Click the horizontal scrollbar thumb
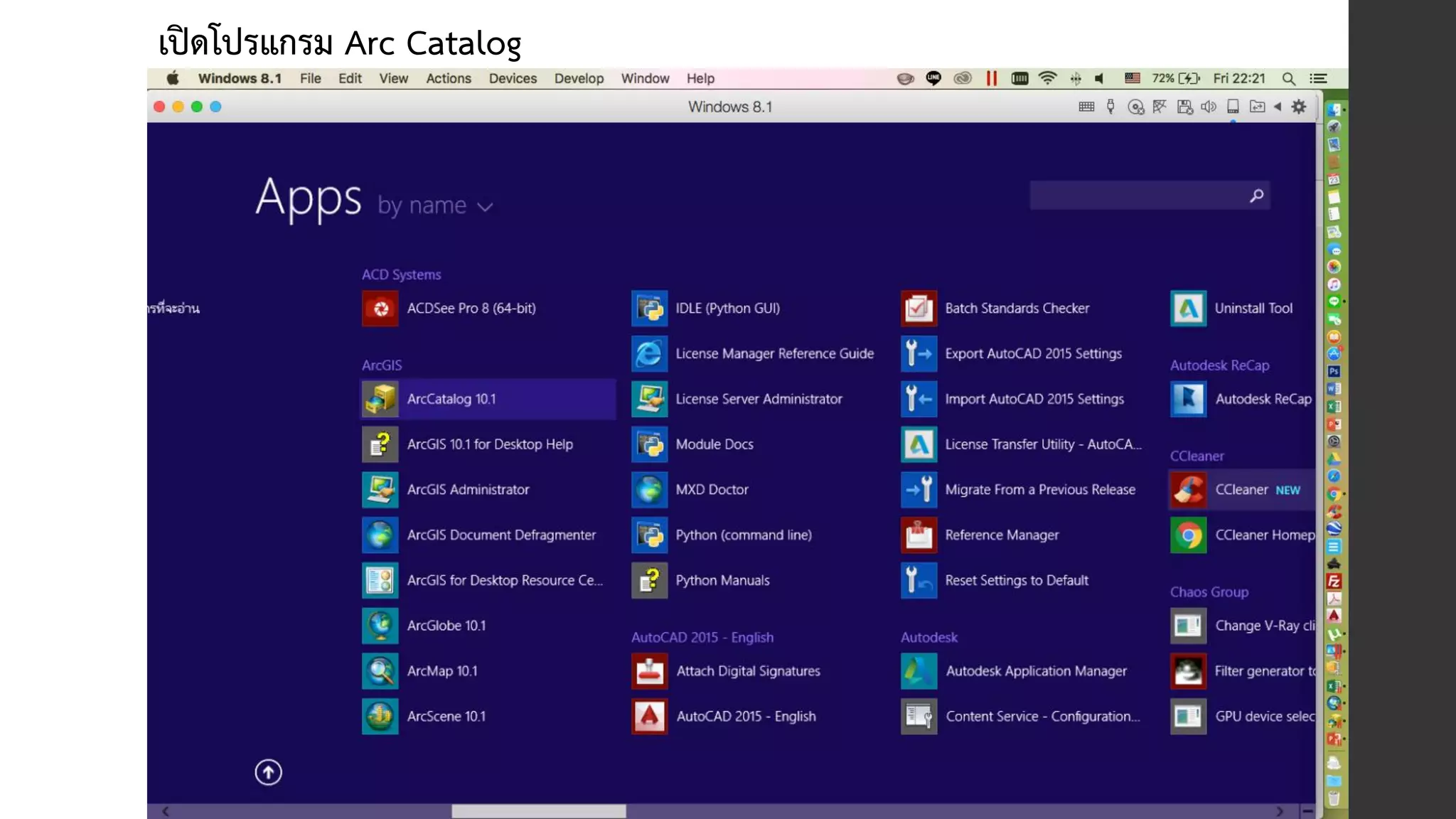1456x819 pixels. tap(539, 811)
